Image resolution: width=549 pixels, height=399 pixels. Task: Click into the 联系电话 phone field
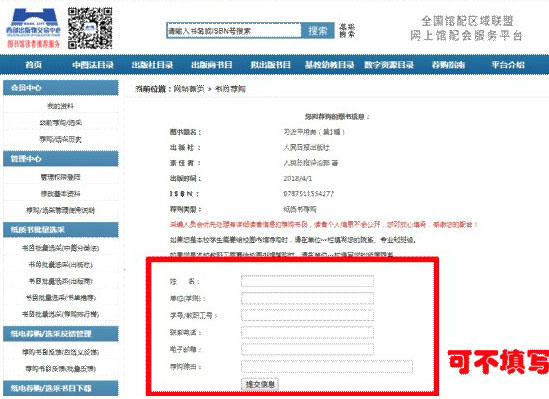pyautogui.click(x=307, y=332)
